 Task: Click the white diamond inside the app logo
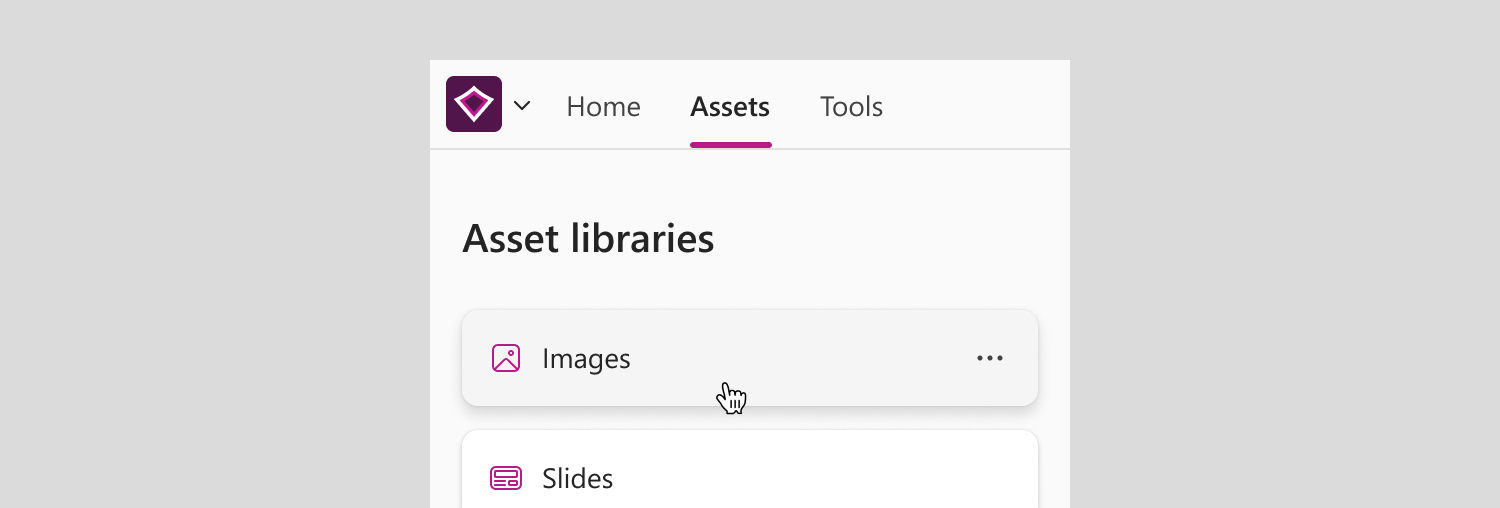pyautogui.click(x=474, y=104)
